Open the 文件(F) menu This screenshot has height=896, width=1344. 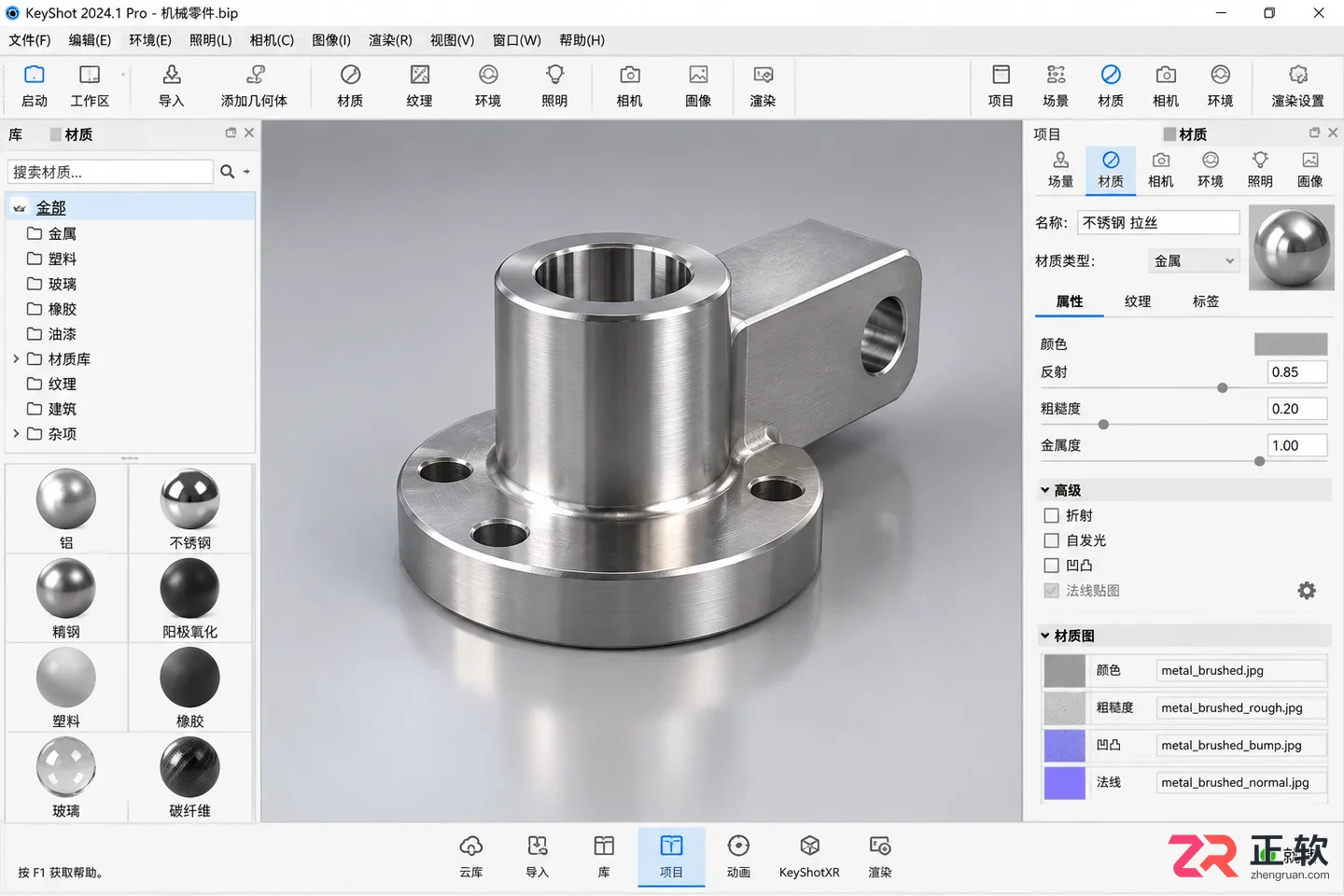click(x=30, y=40)
